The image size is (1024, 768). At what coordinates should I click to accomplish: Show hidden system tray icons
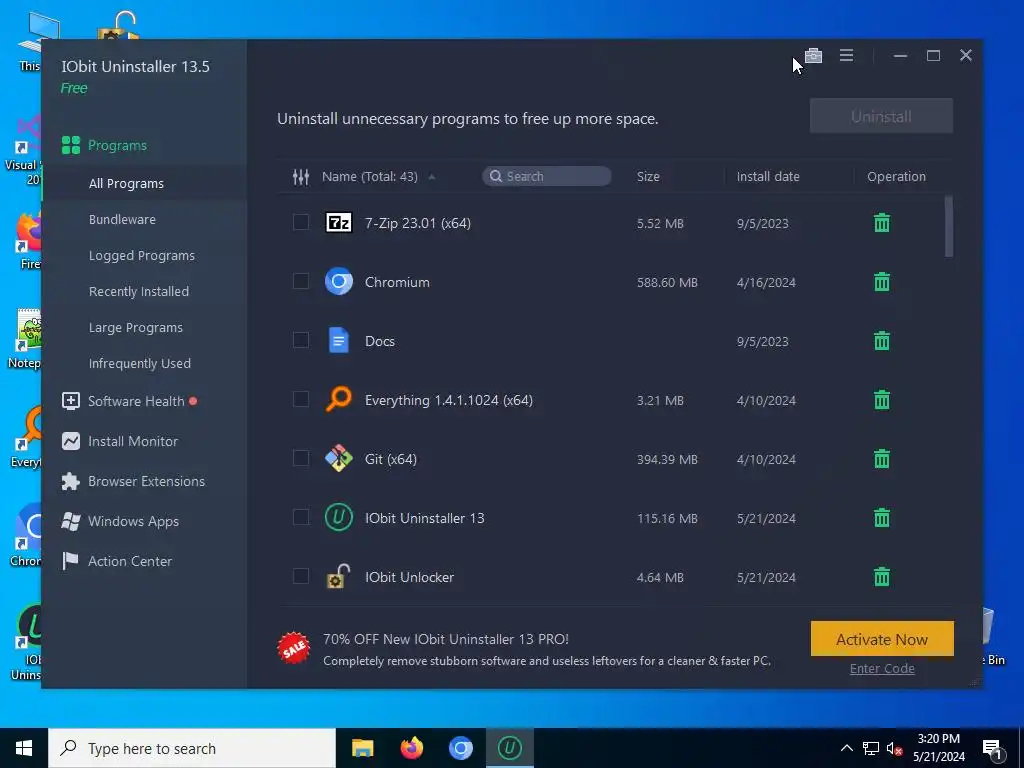click(846, 748)
